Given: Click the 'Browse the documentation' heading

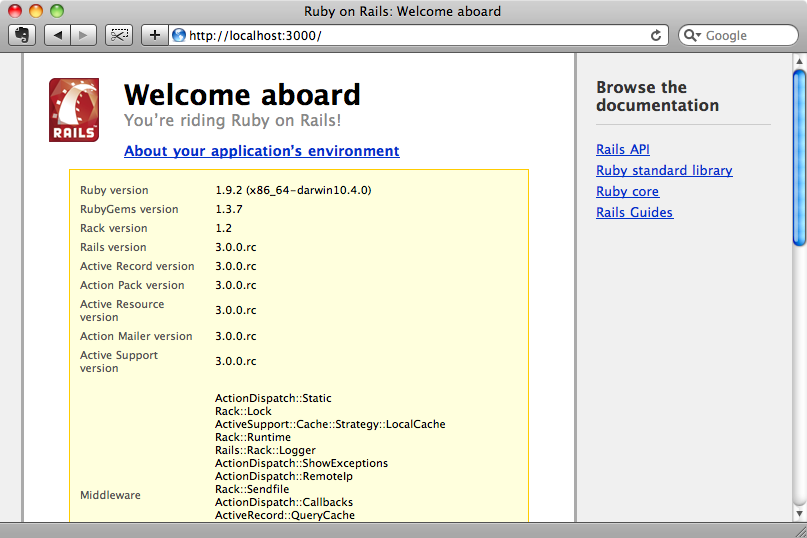Looking at the screenshot, I should (x=657, y=96).
